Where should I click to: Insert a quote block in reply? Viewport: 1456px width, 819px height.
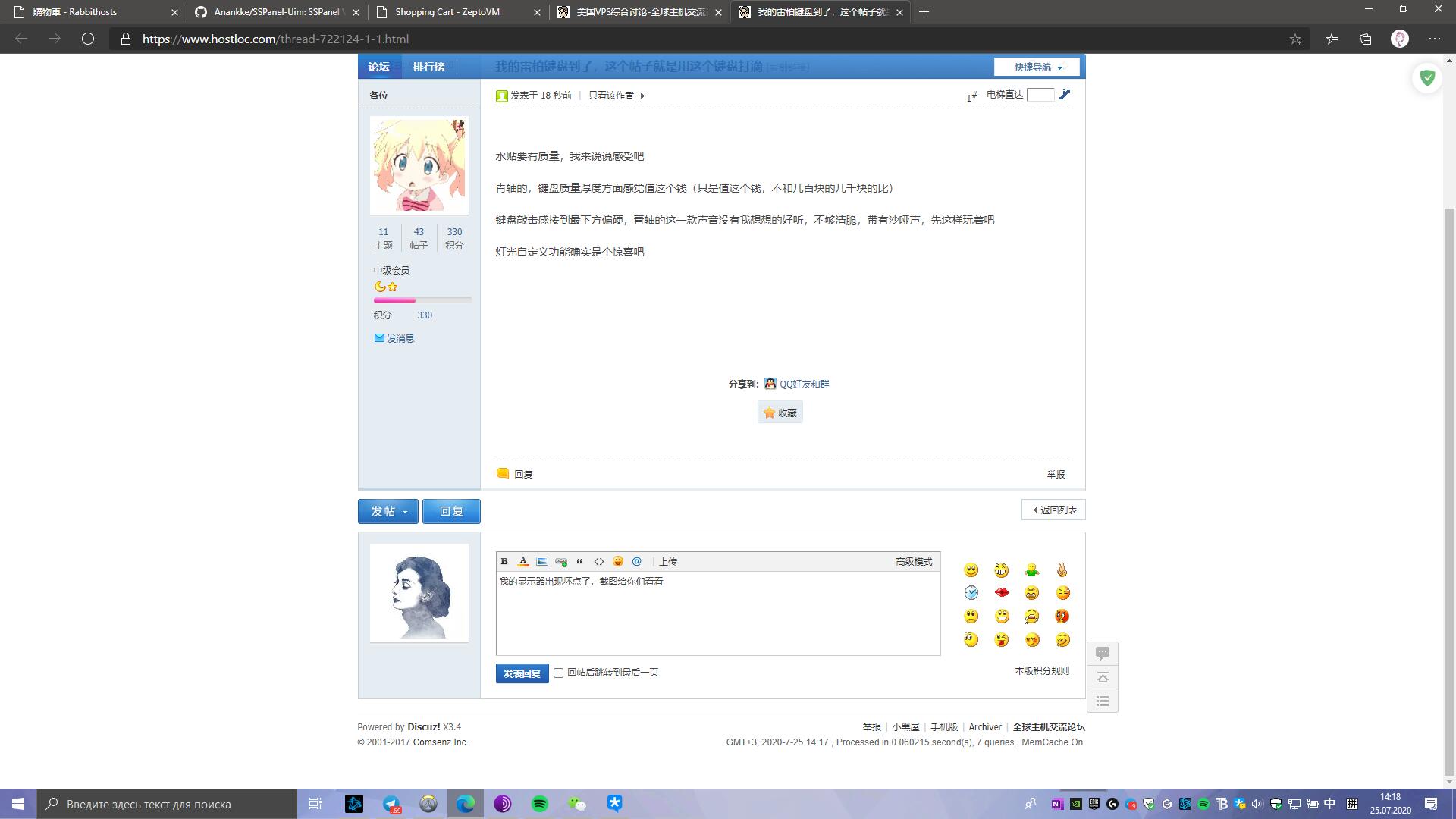click(x=580, y=561)
